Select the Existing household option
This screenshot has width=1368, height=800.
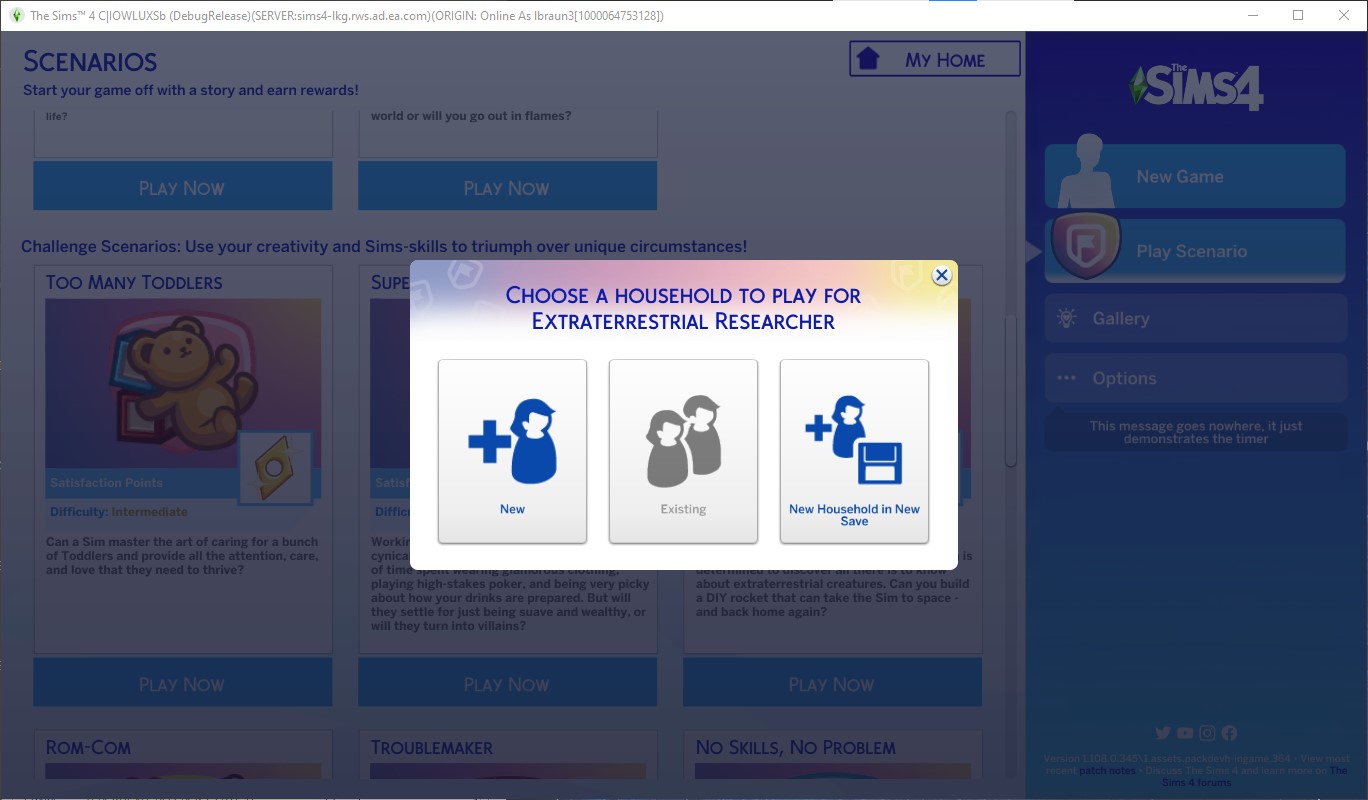click(x=683, y=451)
